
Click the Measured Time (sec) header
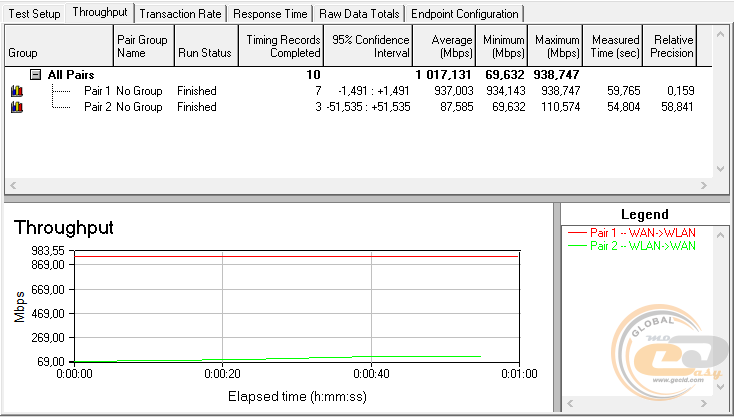coord(612,46)
